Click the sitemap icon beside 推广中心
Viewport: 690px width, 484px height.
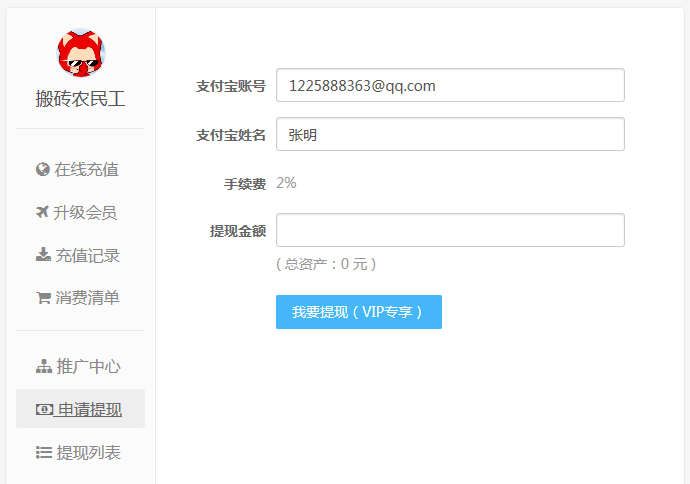tap(43, 367)
